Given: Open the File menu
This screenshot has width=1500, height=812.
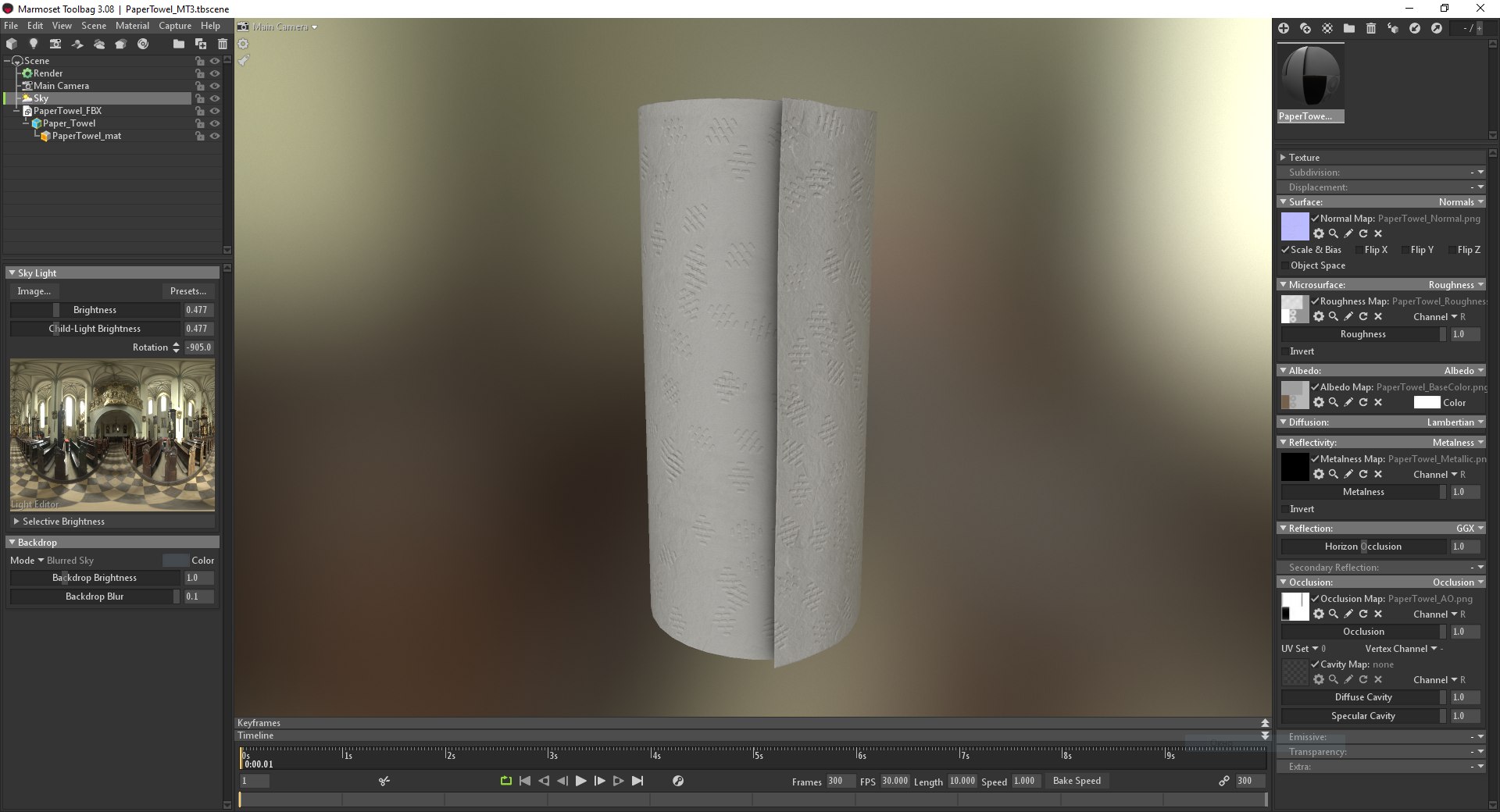Looking at the screenshot, I should (11, 26).
